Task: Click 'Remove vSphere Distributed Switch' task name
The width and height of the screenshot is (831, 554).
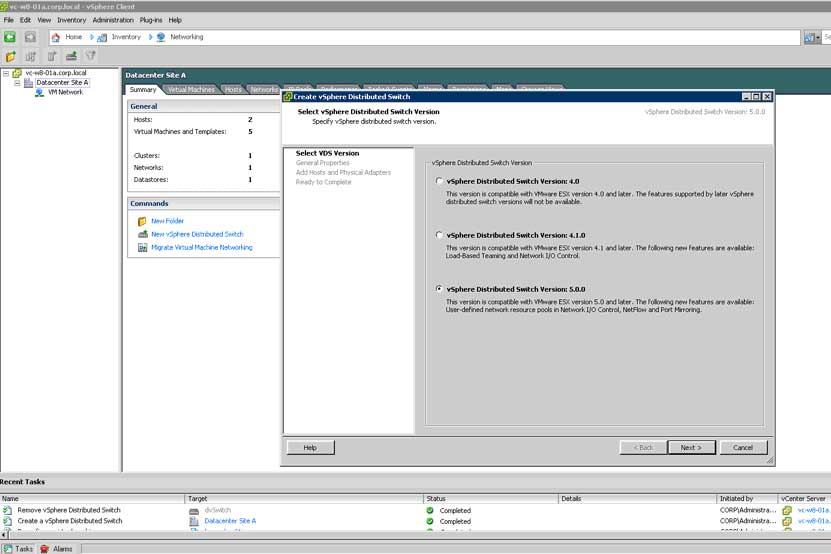Action: click(x=69, y=510)
